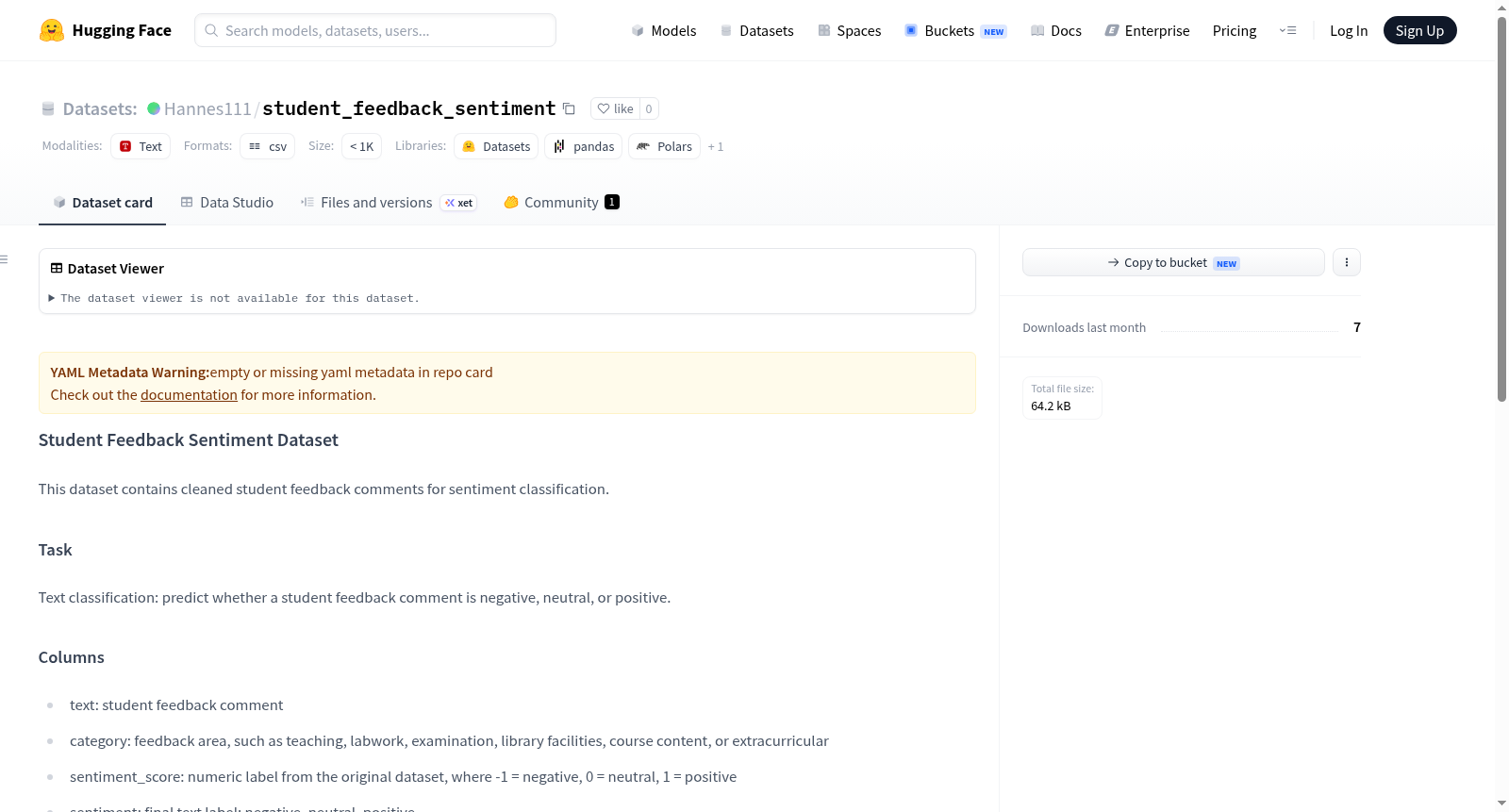Screen dimensions: 1509x812
Task: Select the csv format tag
Action: [x=268, y=146]
